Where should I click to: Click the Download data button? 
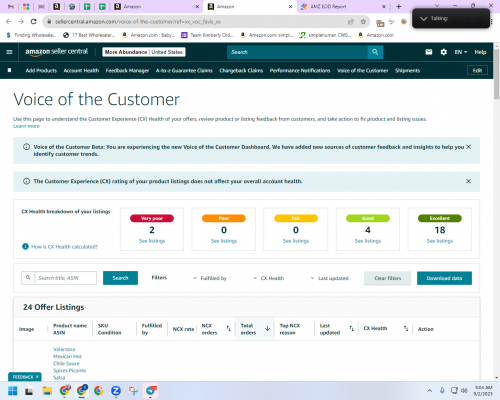(444, 278)
